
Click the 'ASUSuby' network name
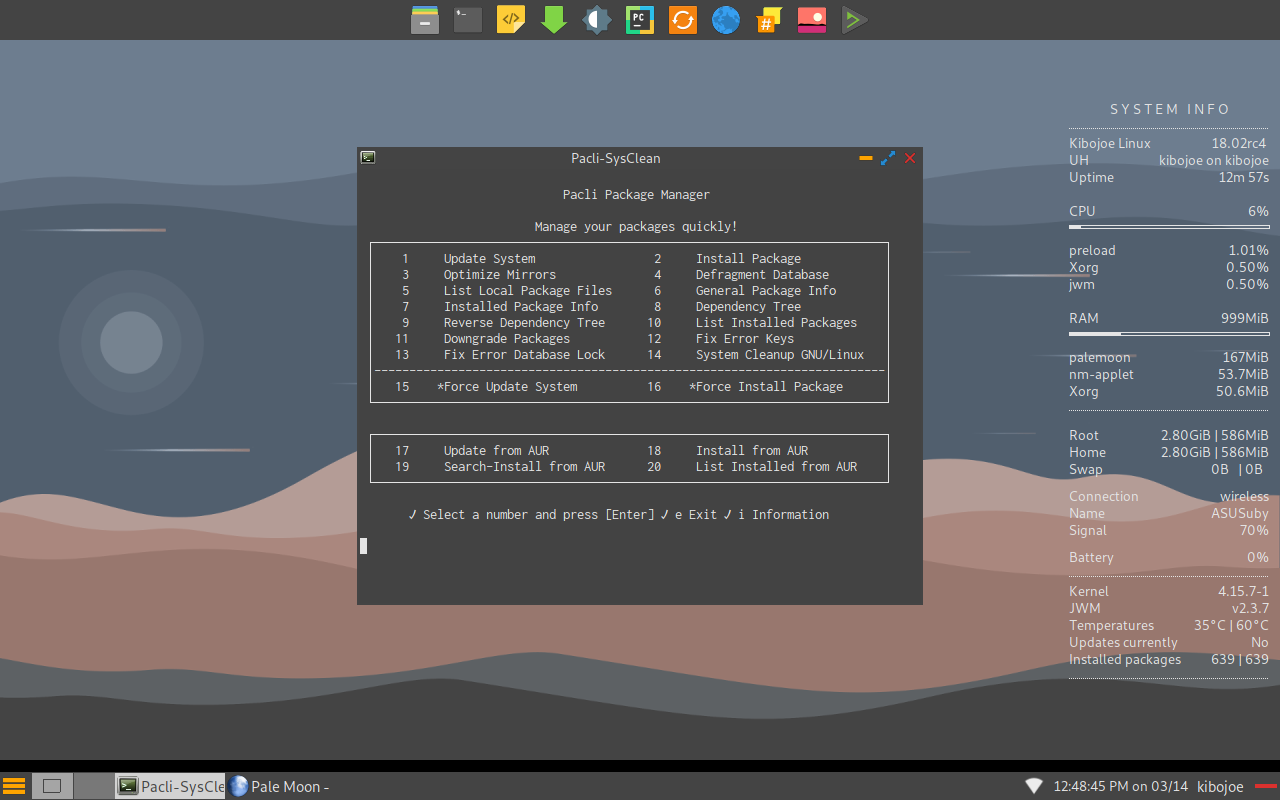pyautogui.click(x=1240, y=513)
